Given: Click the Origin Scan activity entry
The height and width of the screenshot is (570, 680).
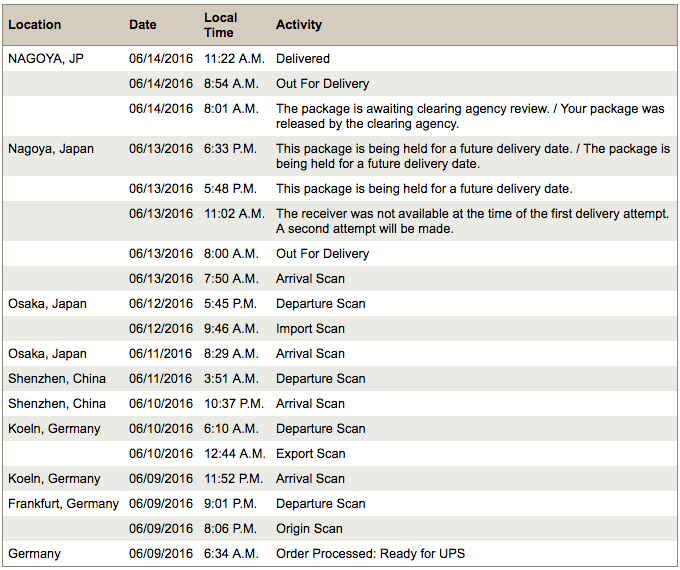Looking at the screenshot, I should click(x=309, y=529).
